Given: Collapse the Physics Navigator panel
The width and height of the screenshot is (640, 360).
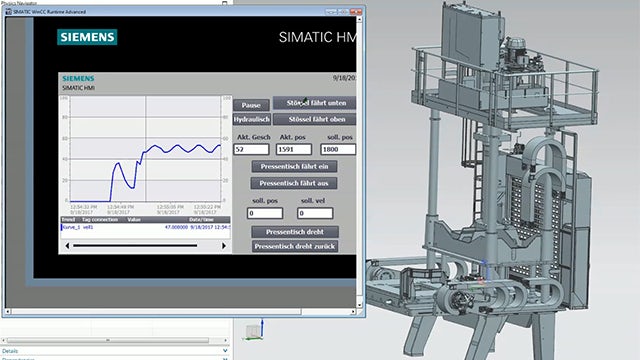Looking at the screenshot, I should point(224,2).
